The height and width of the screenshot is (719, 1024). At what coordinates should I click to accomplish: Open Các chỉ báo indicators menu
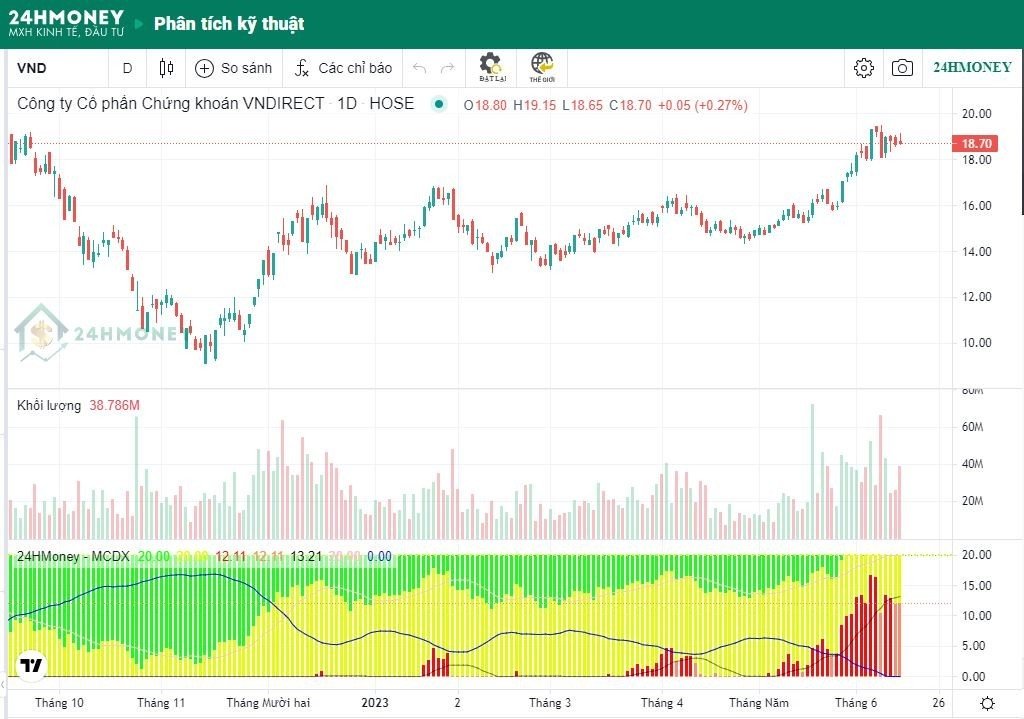click(344, 68)
